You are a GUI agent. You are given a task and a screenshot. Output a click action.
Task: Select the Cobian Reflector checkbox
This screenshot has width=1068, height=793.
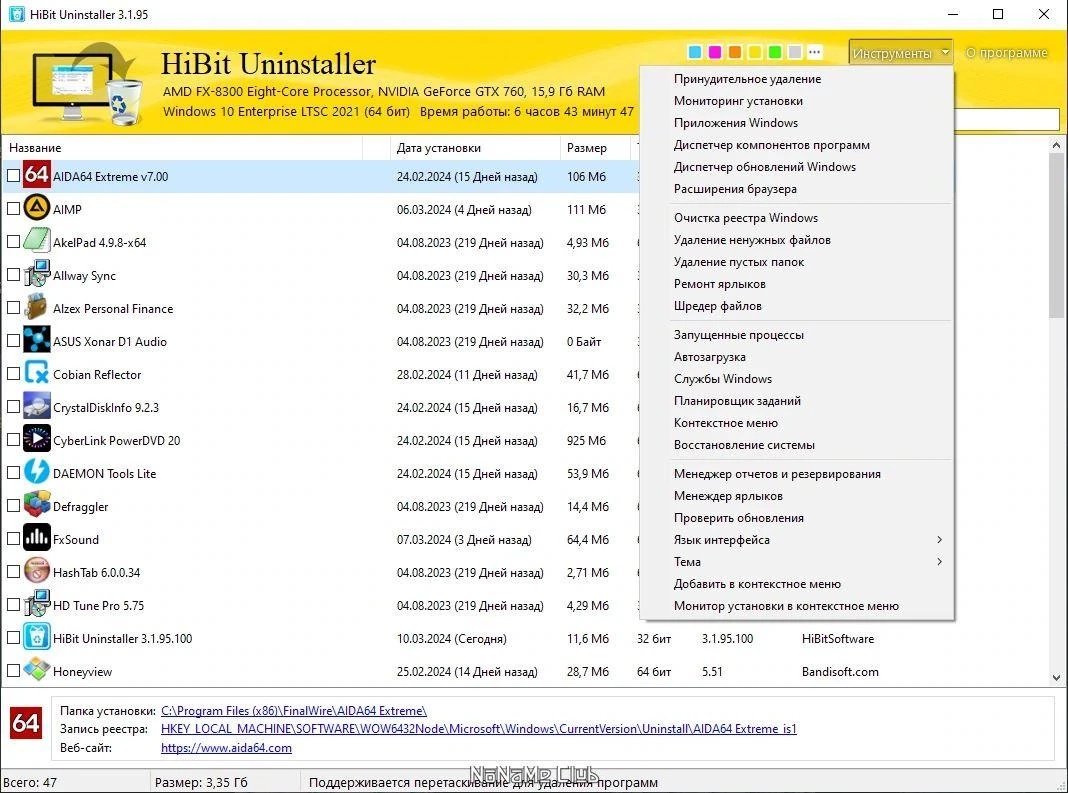[13, 373]
